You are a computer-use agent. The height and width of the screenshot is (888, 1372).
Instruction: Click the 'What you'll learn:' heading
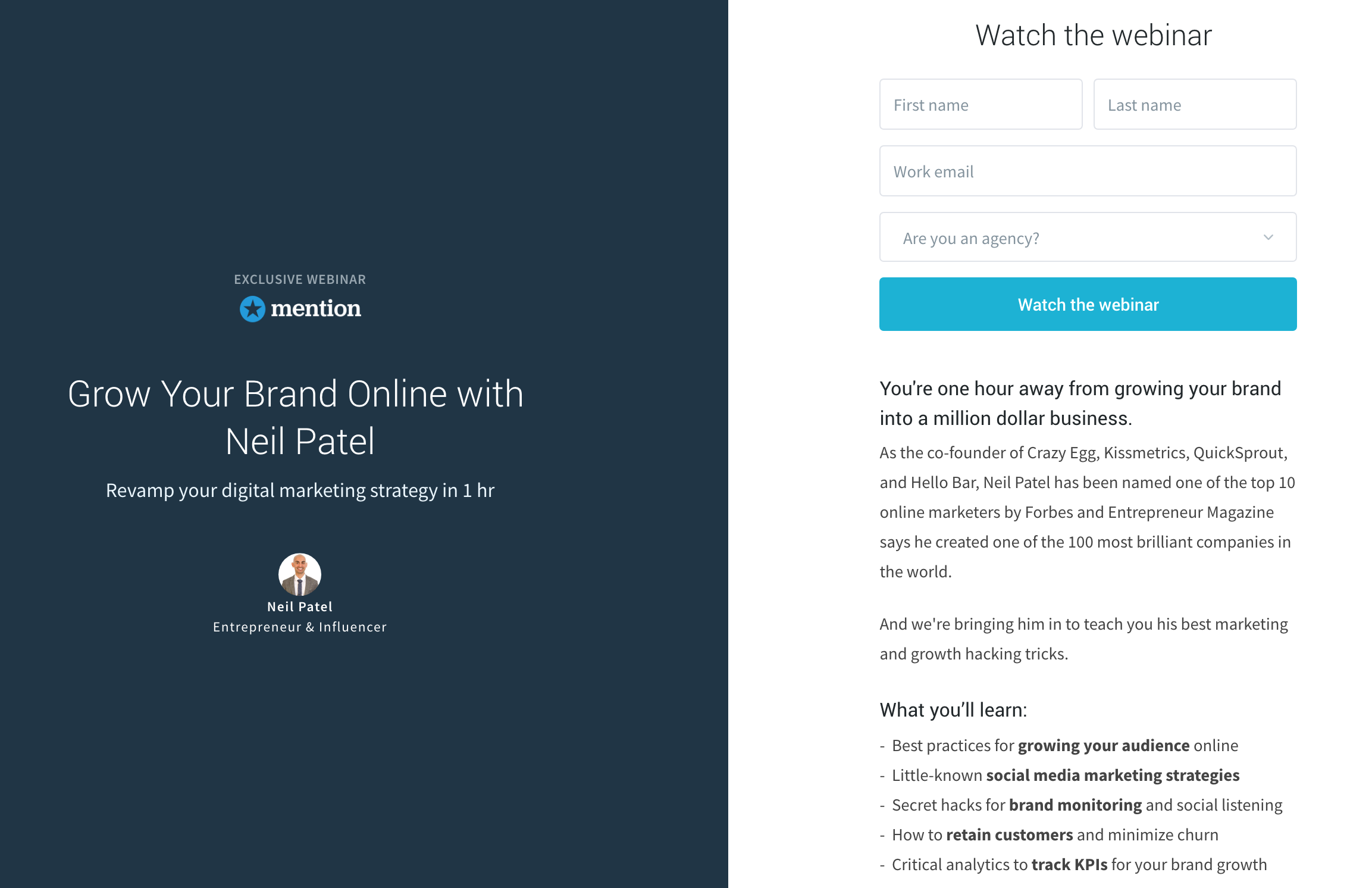click(953, 710)
